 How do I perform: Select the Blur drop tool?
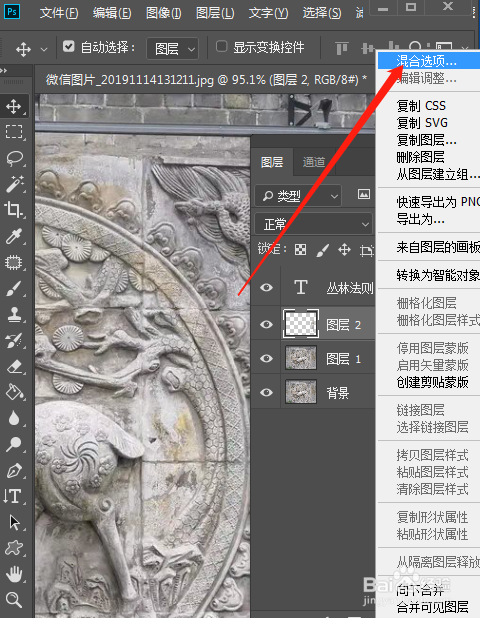click(14, 418)
